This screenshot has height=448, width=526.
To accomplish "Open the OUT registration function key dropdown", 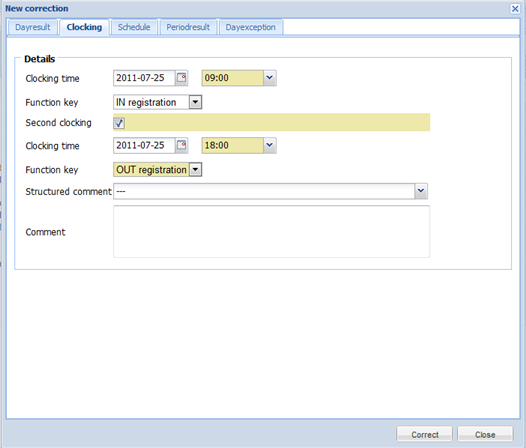I will coord(195,169).
